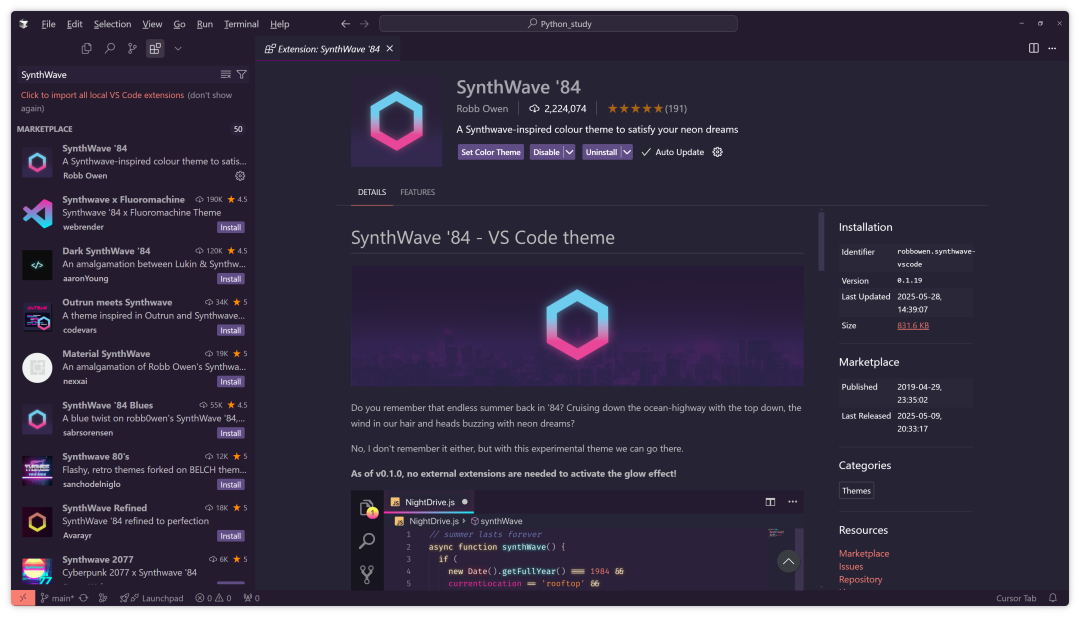Open the Selection menu
The image size is (1080, 617).
[112, 24]
